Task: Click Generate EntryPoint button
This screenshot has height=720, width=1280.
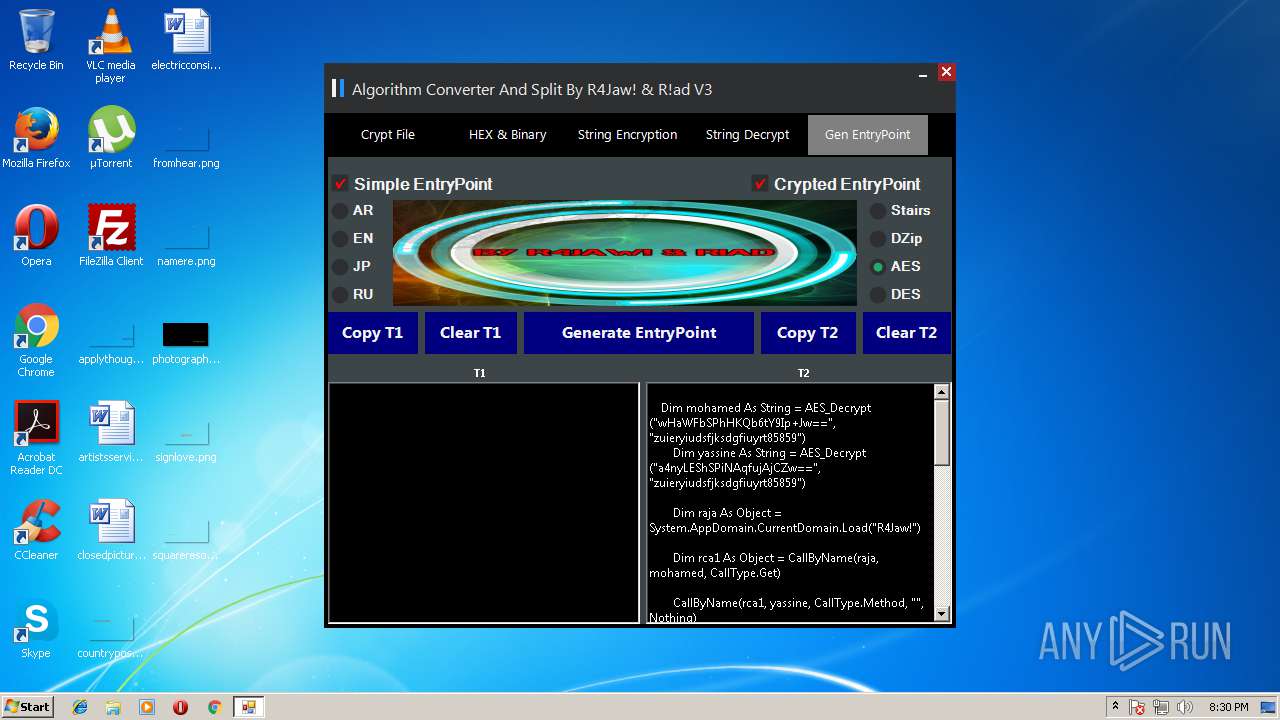Action: click(639, 333)
